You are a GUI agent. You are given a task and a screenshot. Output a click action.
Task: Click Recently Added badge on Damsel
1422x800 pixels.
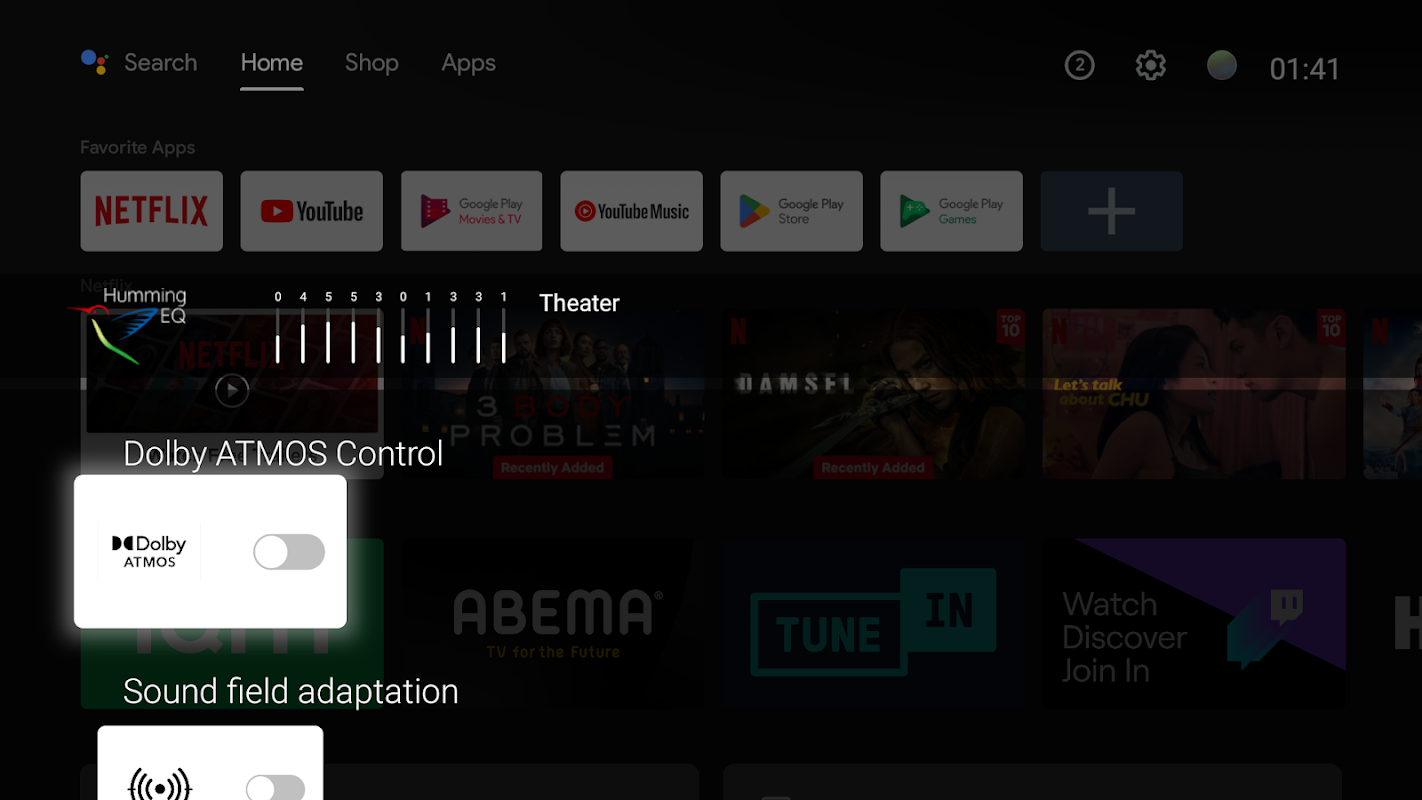[x=873, y=468]
